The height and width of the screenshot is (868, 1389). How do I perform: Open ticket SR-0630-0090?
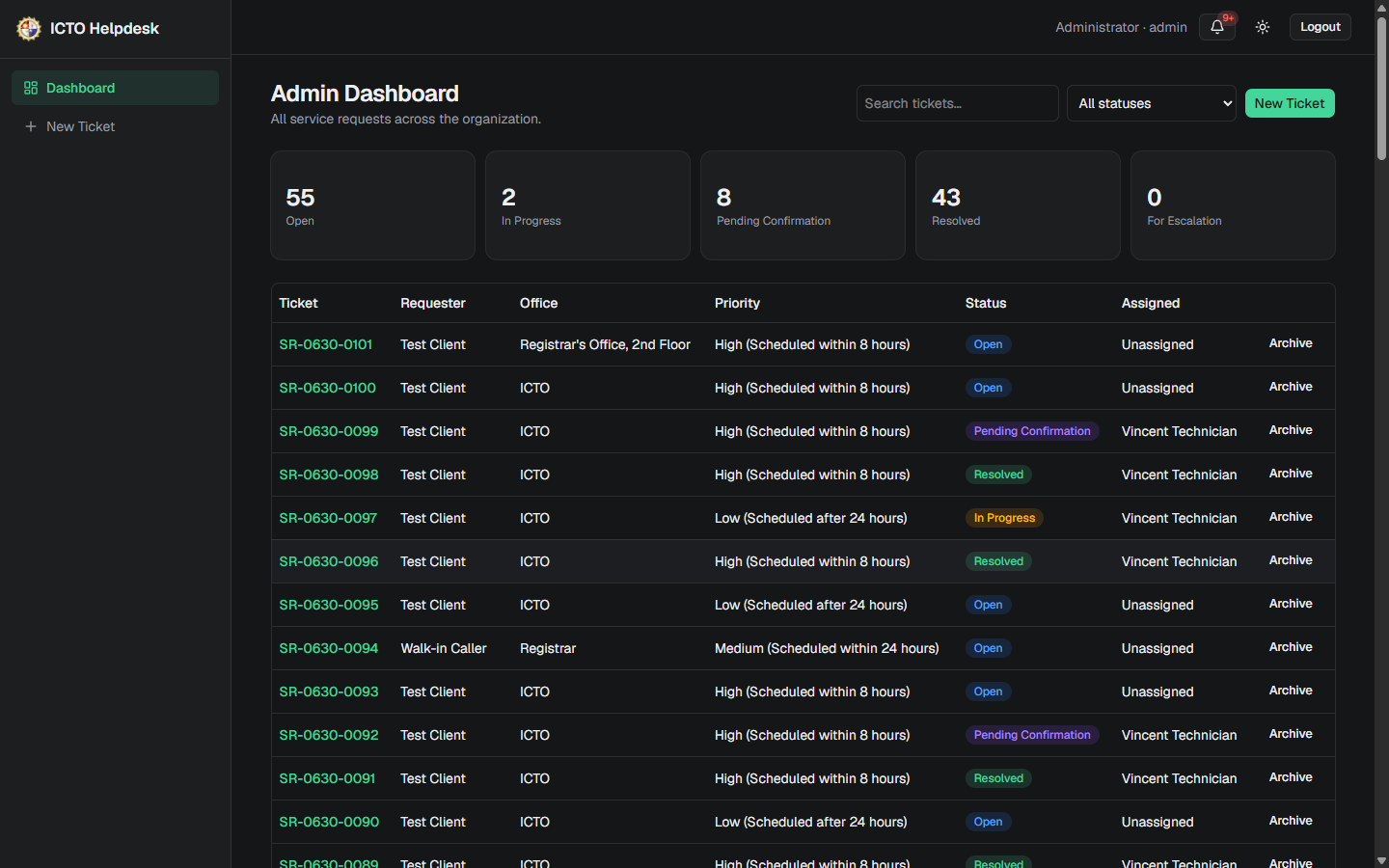coord(329,822)
